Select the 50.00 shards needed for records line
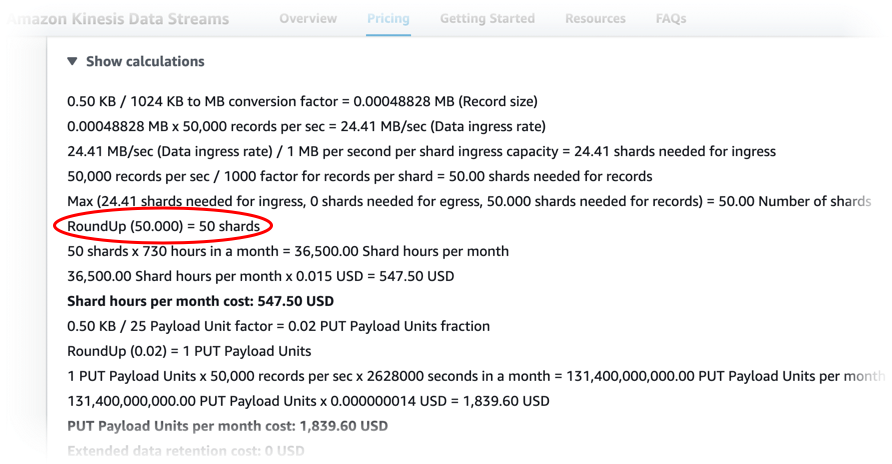This screenshot has width=892, height=464. 360,176
